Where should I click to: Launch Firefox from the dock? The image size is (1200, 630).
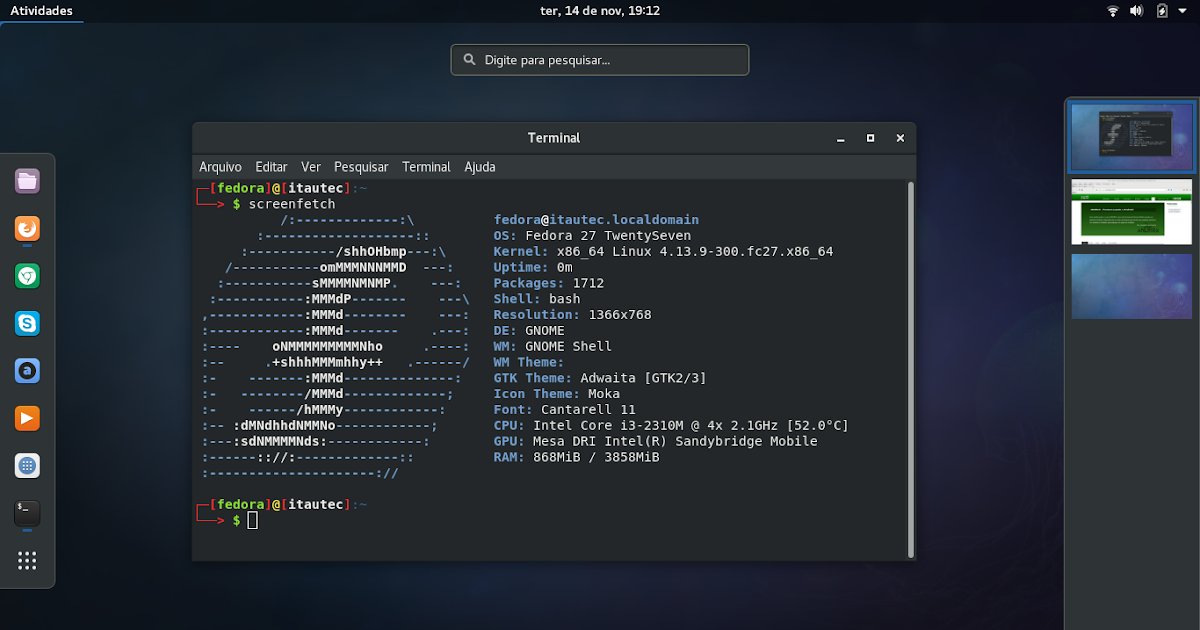coord(27,229)
